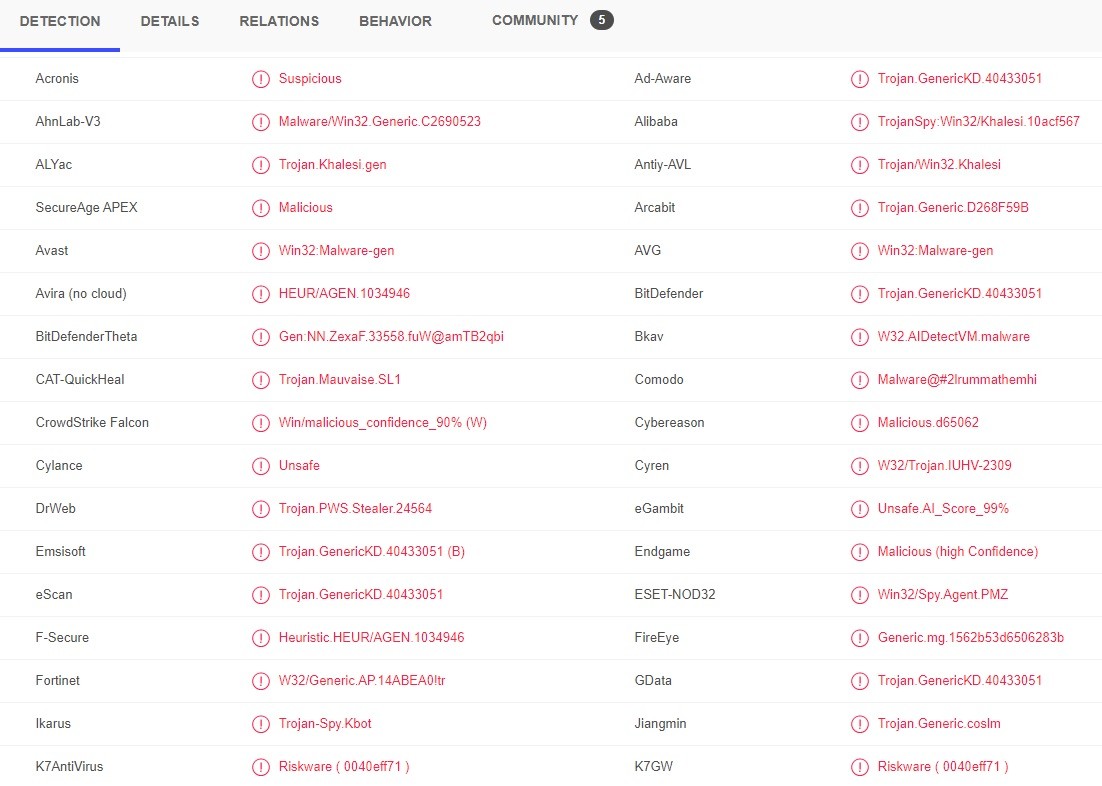Click the alert icon in the Alibaba row
This screenshot has height=786, width=1102.
pyautogui.click(x=860, y=122)
